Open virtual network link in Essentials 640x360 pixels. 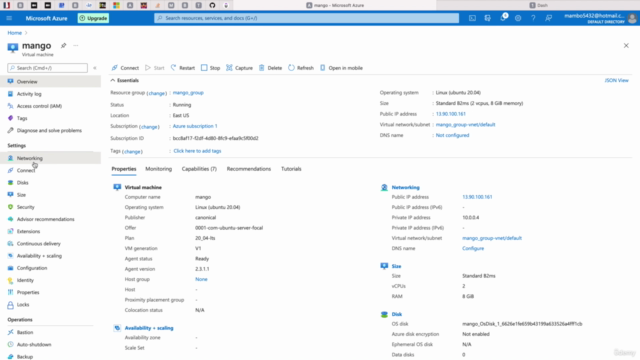pyautogui.click(x=465, y=124)
